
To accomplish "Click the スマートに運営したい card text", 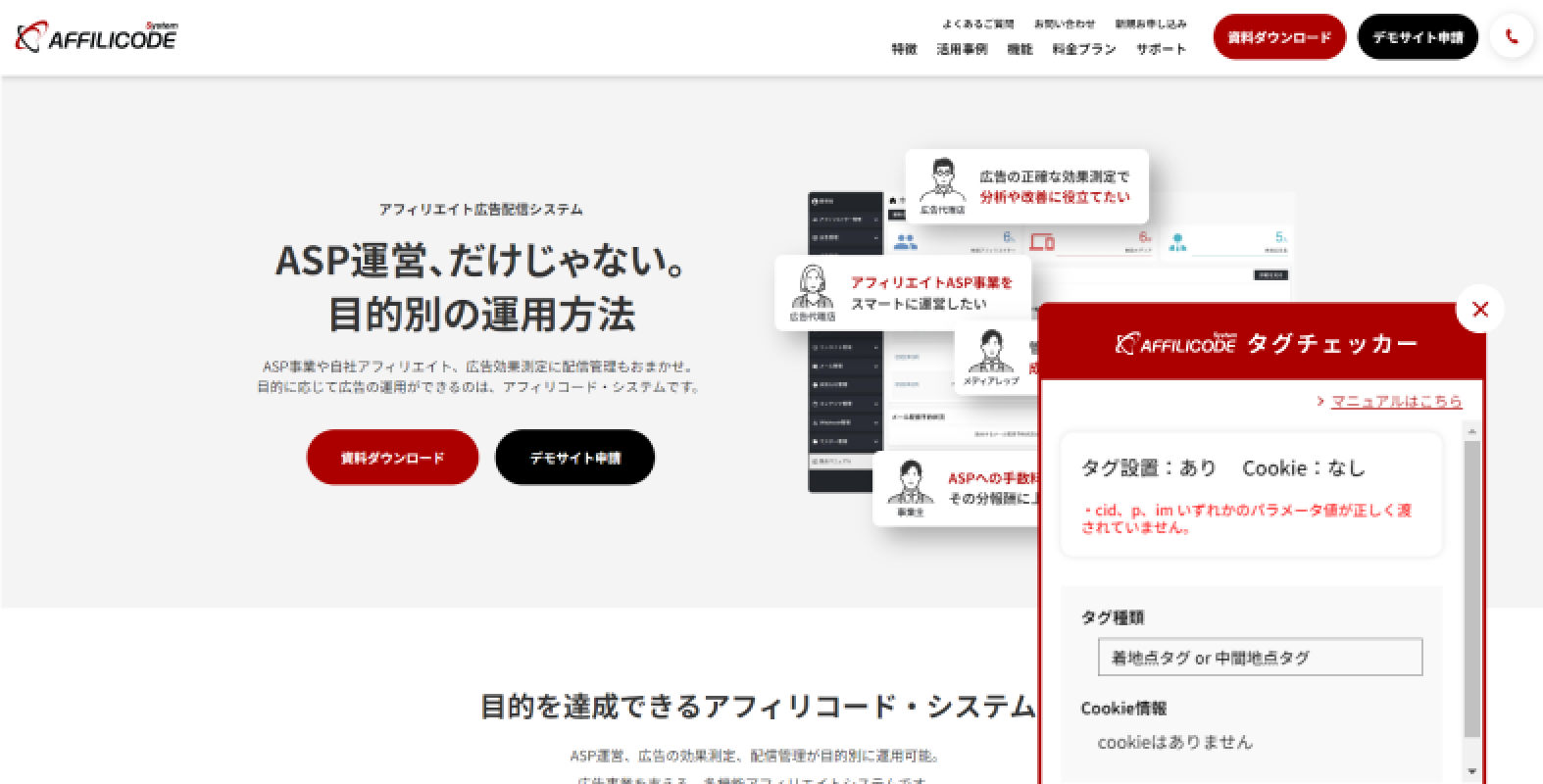I will (x=919, y=304).
